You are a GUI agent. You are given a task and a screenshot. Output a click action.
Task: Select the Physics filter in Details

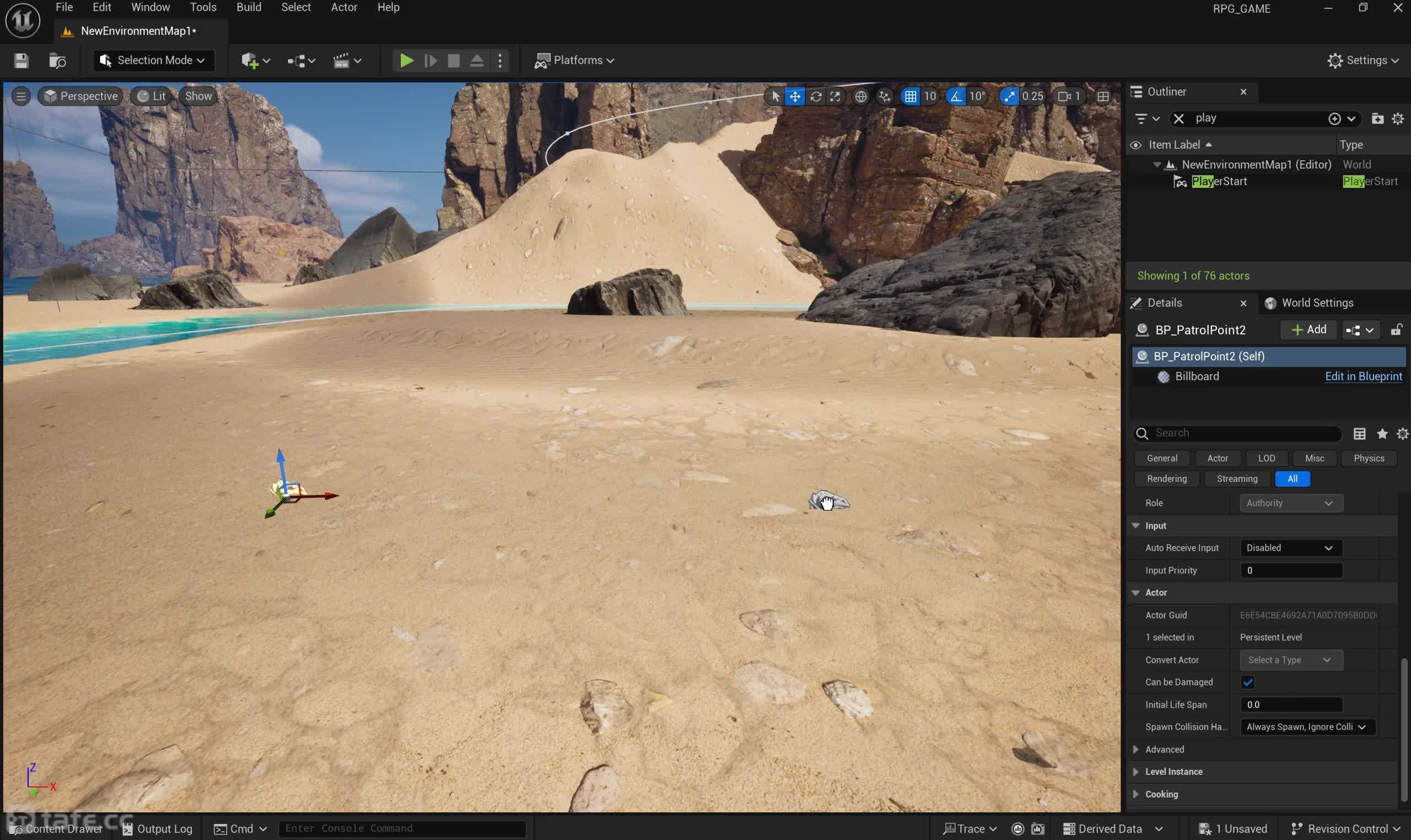[1368, 459]
